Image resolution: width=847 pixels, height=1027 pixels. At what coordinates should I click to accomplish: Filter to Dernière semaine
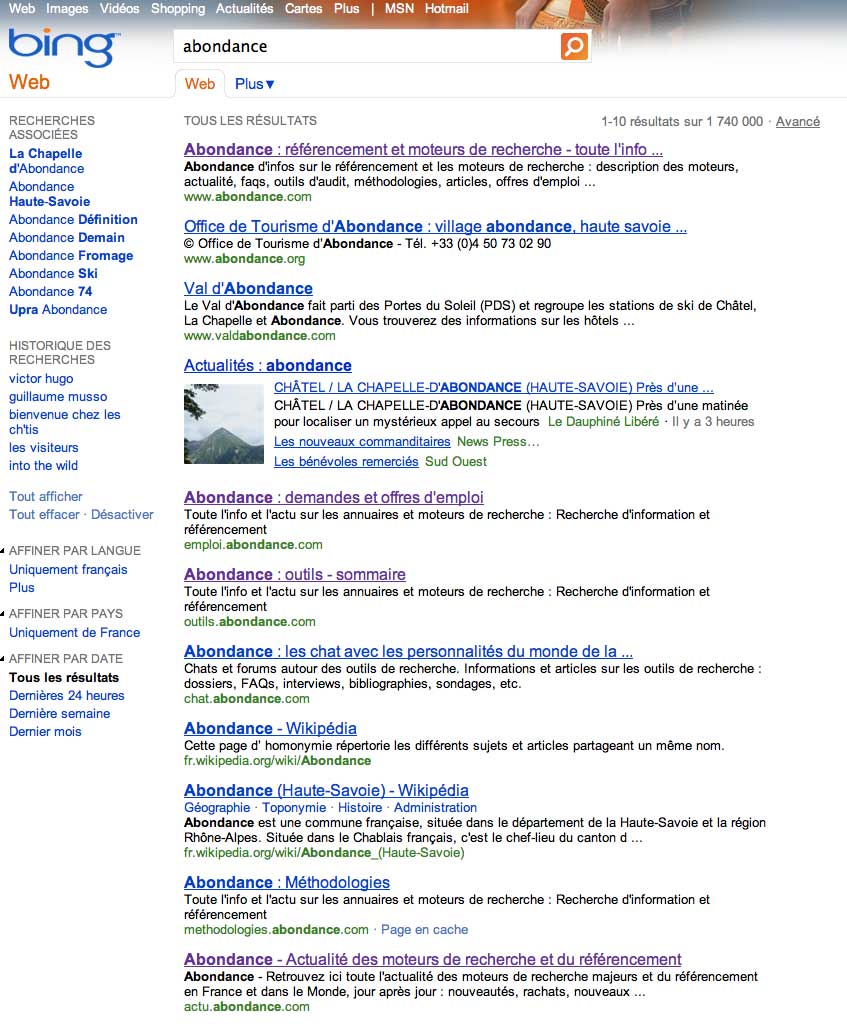tap(60, 714)
